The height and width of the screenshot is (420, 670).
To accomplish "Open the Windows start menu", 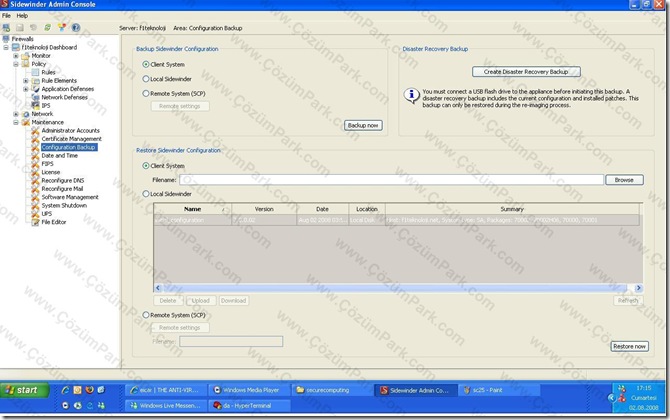I will 25,390.
